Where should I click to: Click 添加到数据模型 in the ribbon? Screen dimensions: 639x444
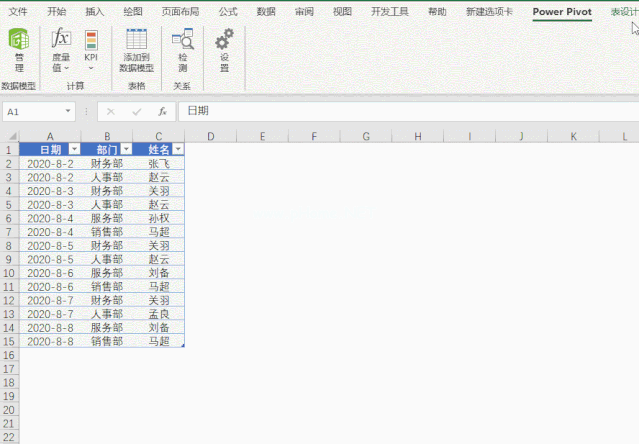pyautogui.click(x=136, y=49)
